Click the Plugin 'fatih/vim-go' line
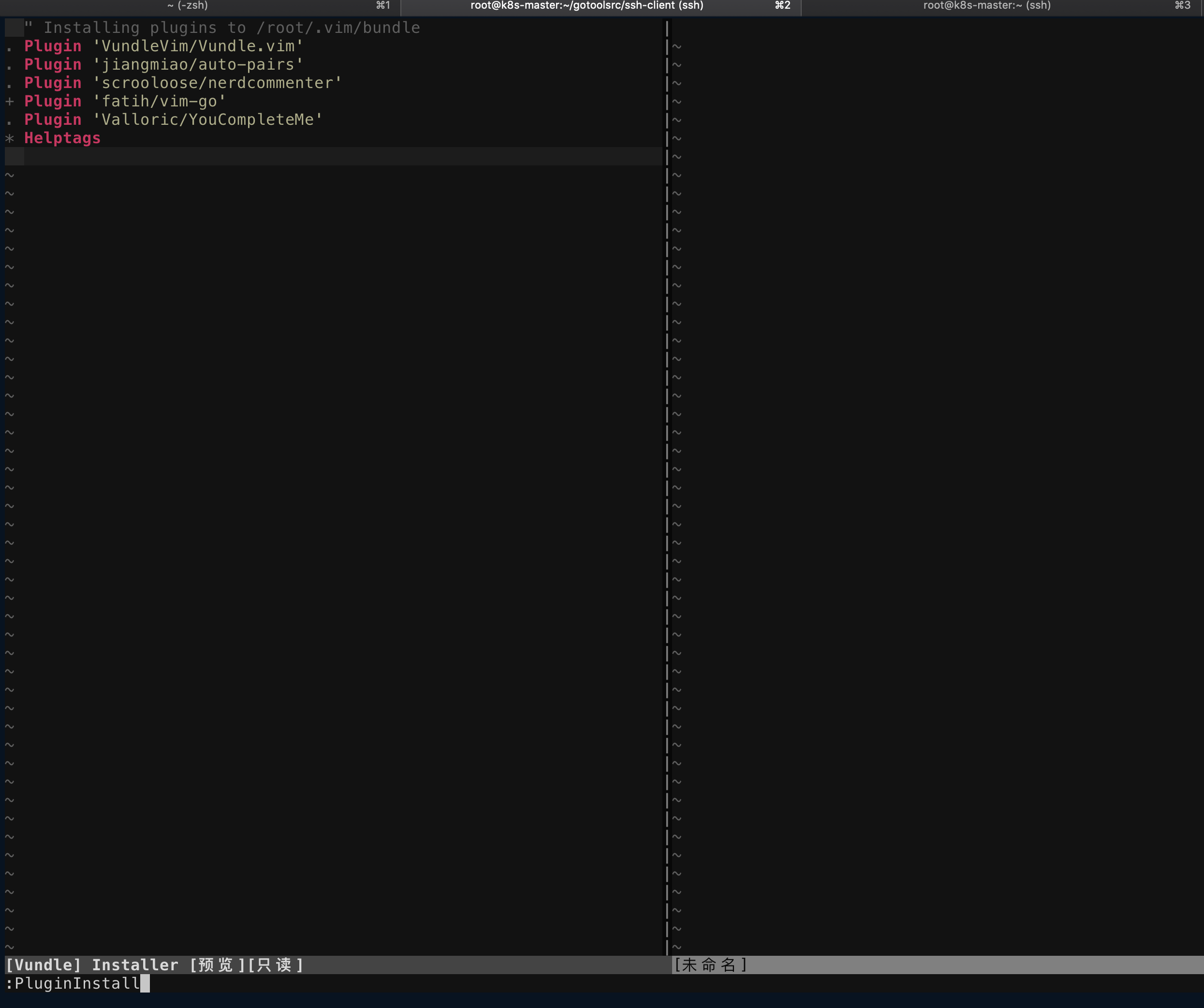The height and width of the screenshot is (1008, 1204). click(125, 101)
